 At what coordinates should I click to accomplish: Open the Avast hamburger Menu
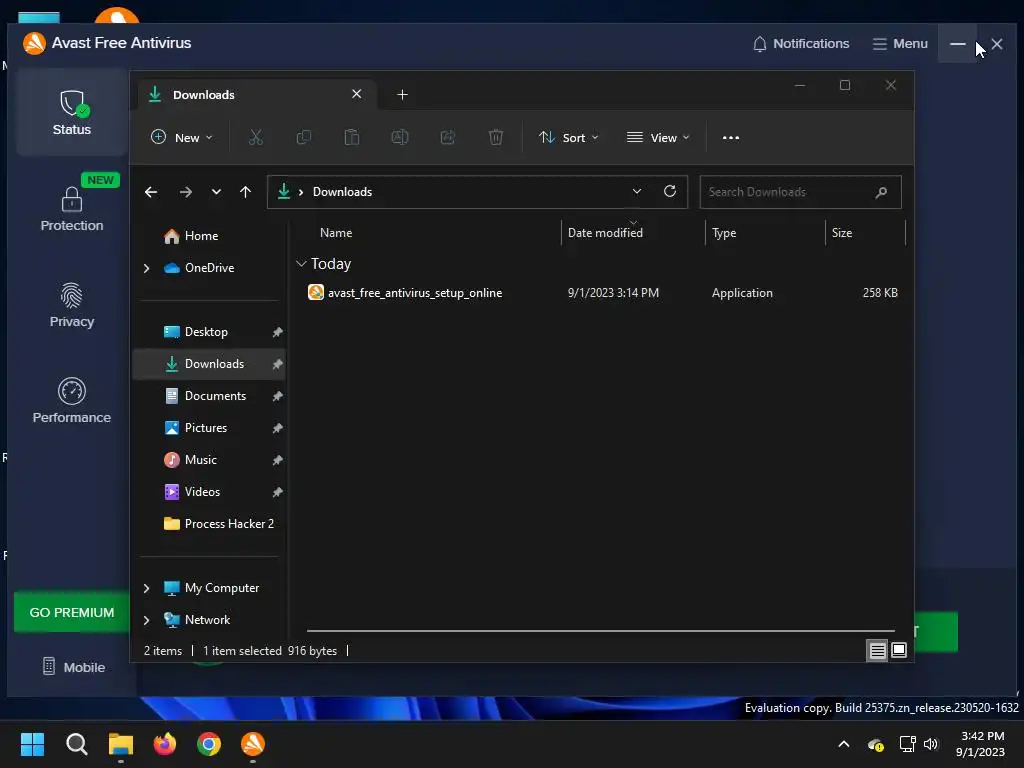click(900, 44)
